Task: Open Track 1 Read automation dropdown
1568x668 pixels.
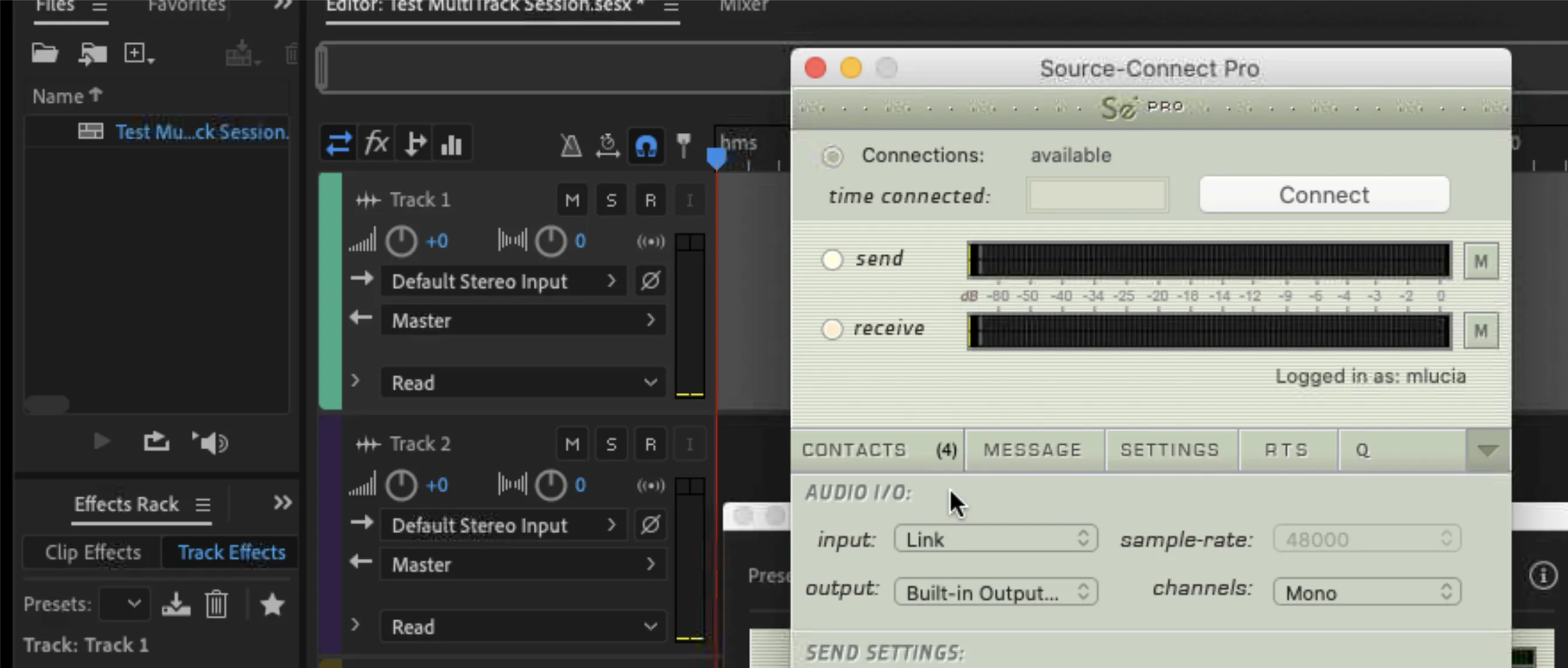Action: tap(523, 382)
